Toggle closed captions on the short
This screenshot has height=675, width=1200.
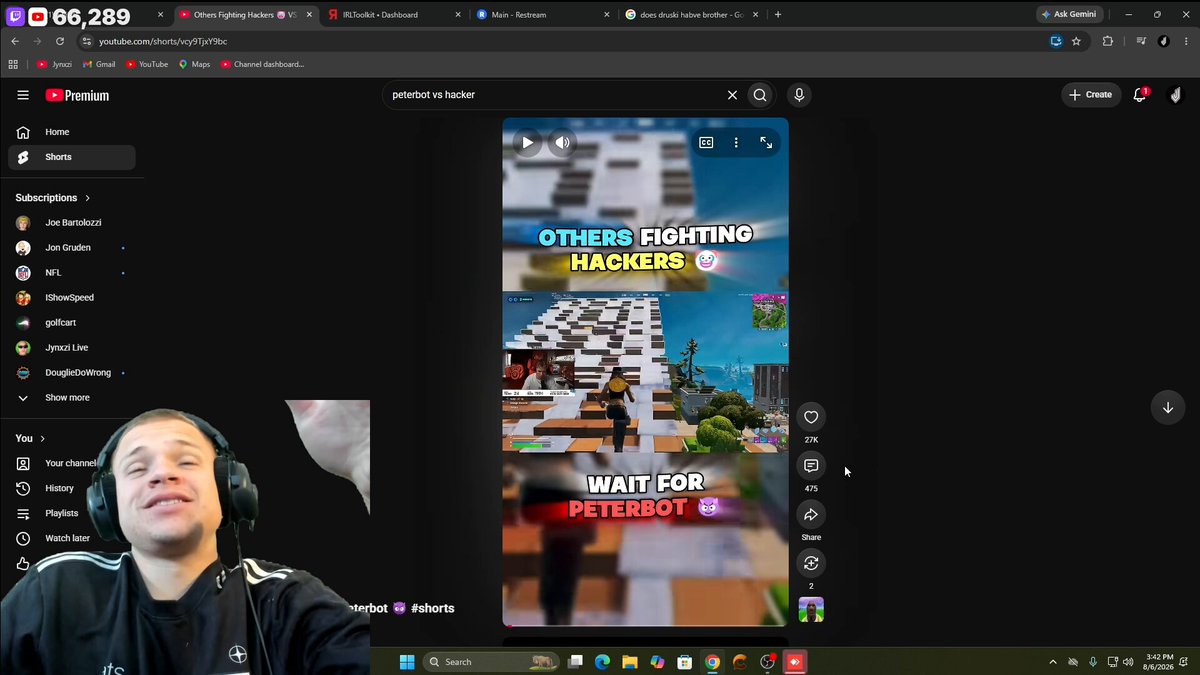(706, 143)
